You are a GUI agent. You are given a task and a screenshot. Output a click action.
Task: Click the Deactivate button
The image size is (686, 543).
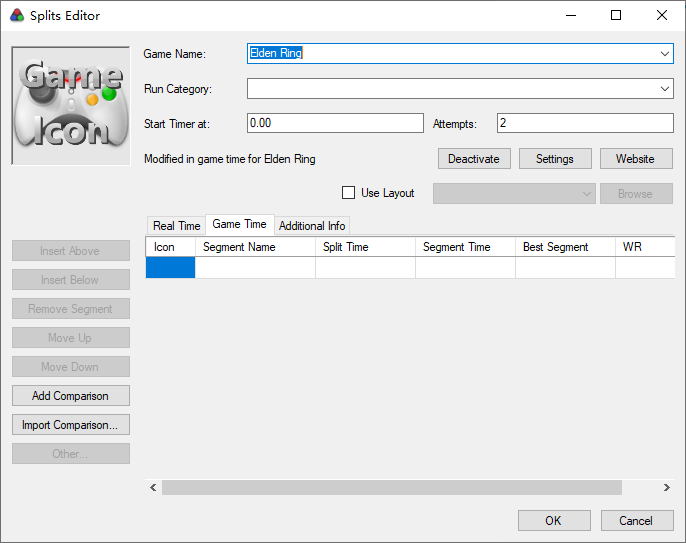(474, 159)
